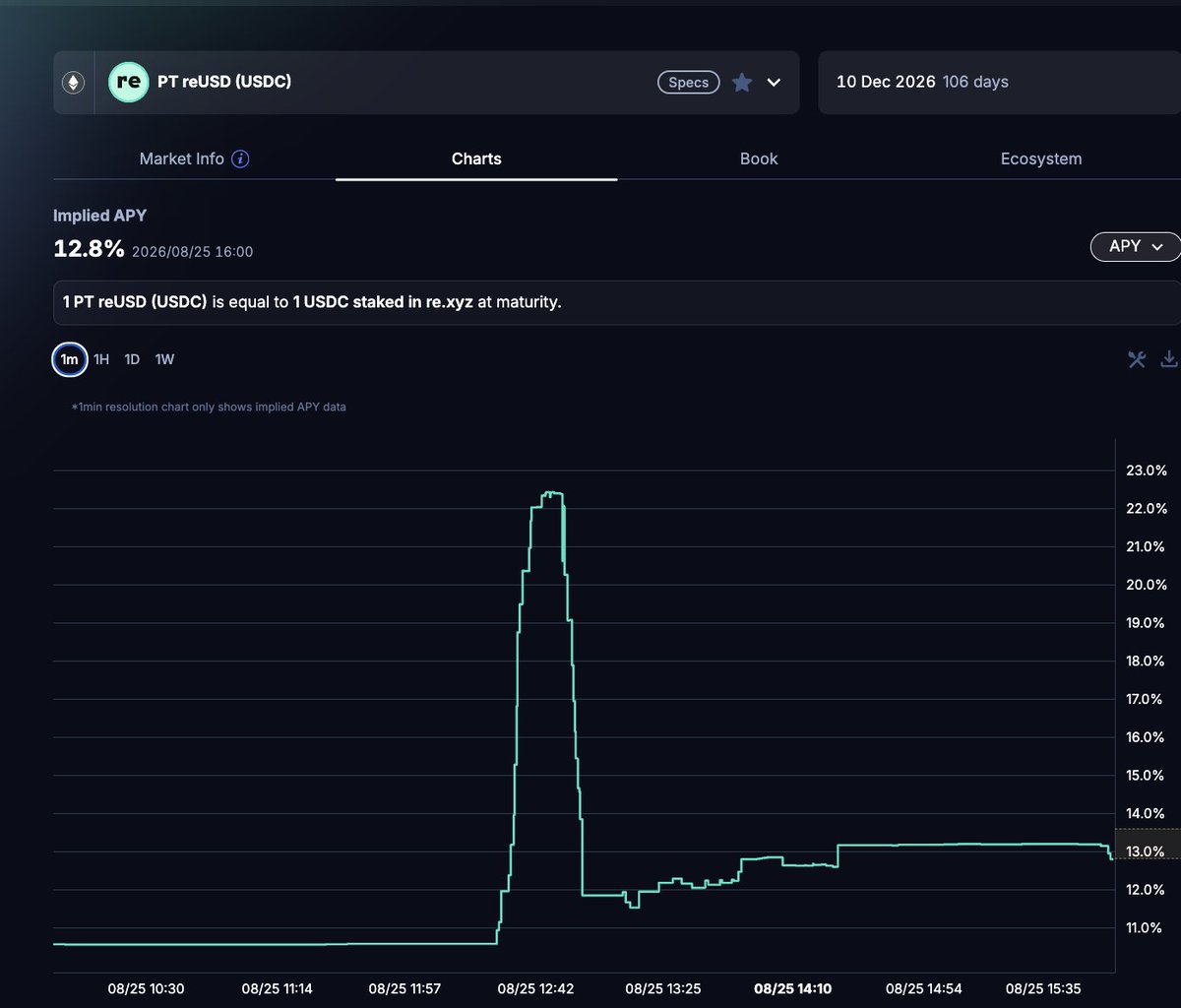Click the 08/25 13:25 x-axis label
The height and width of the screenshot is (1008, 1181).
[663, 988]
